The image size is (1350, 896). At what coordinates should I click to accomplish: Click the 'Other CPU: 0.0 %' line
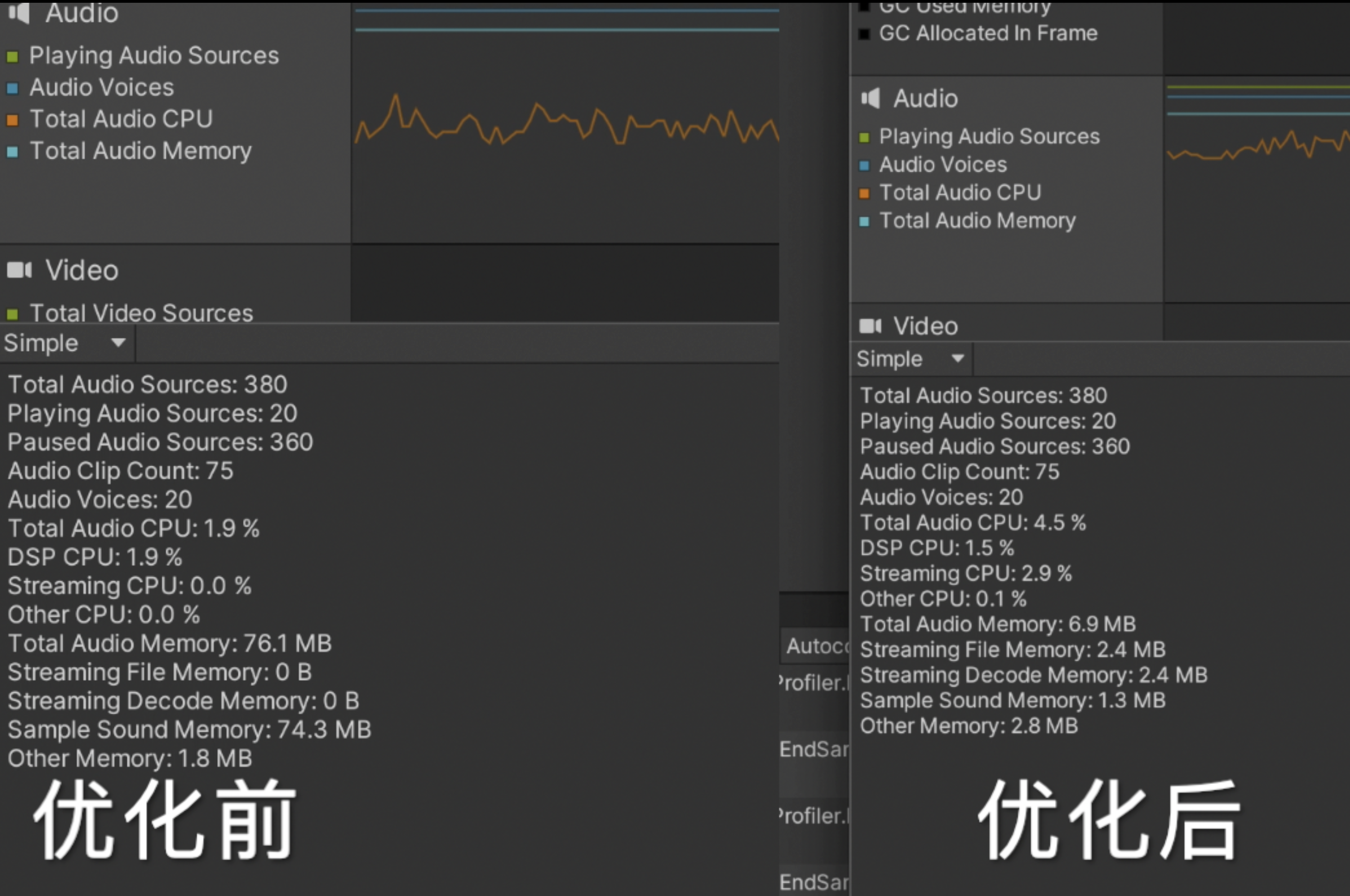pos(104,615)
